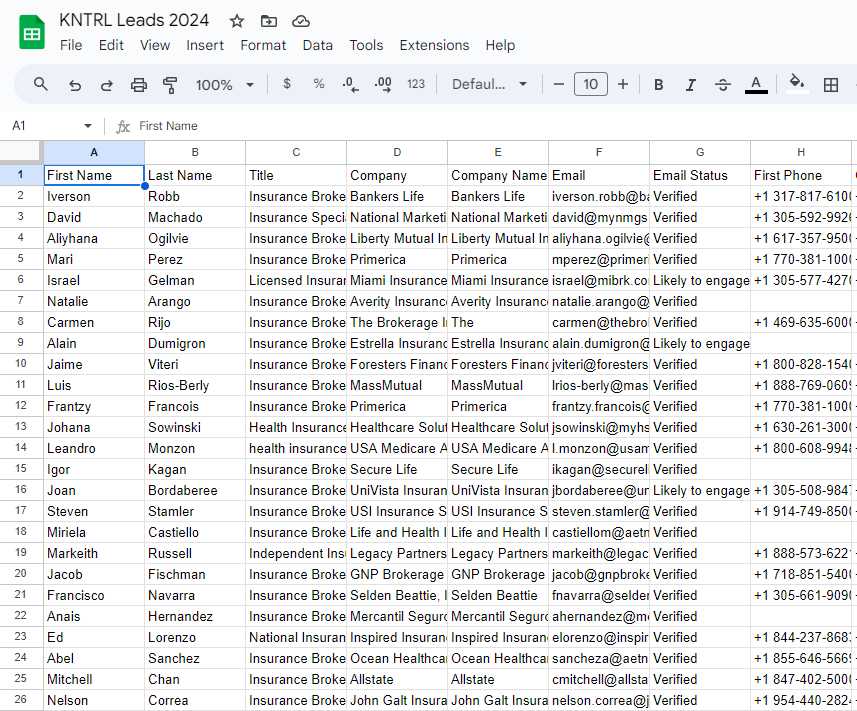857x711 pixels.
Task: Increase decimal places
Action: pyautogui.click(x=383, y=84)
